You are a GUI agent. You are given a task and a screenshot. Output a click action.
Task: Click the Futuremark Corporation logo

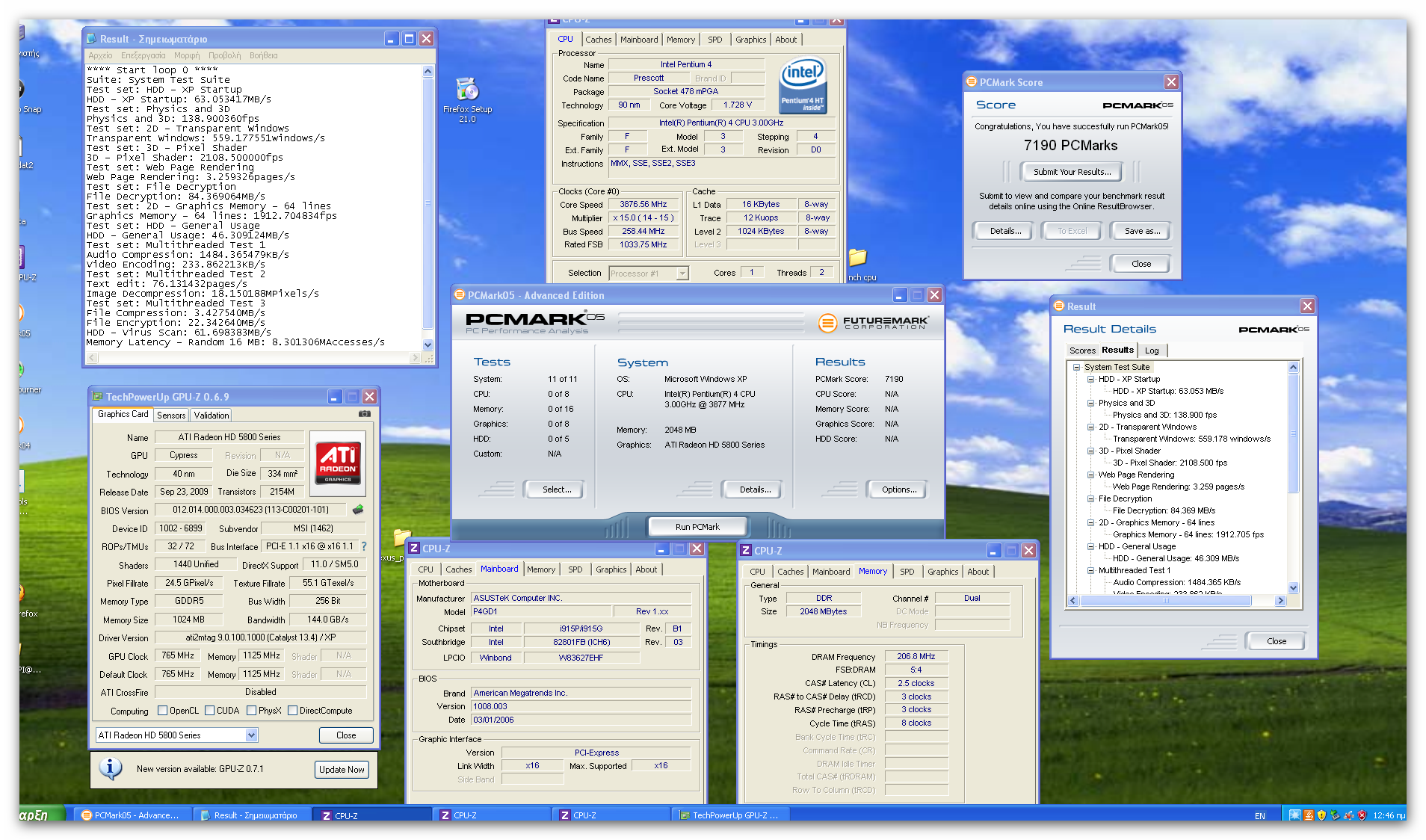(x=874, y=323)
